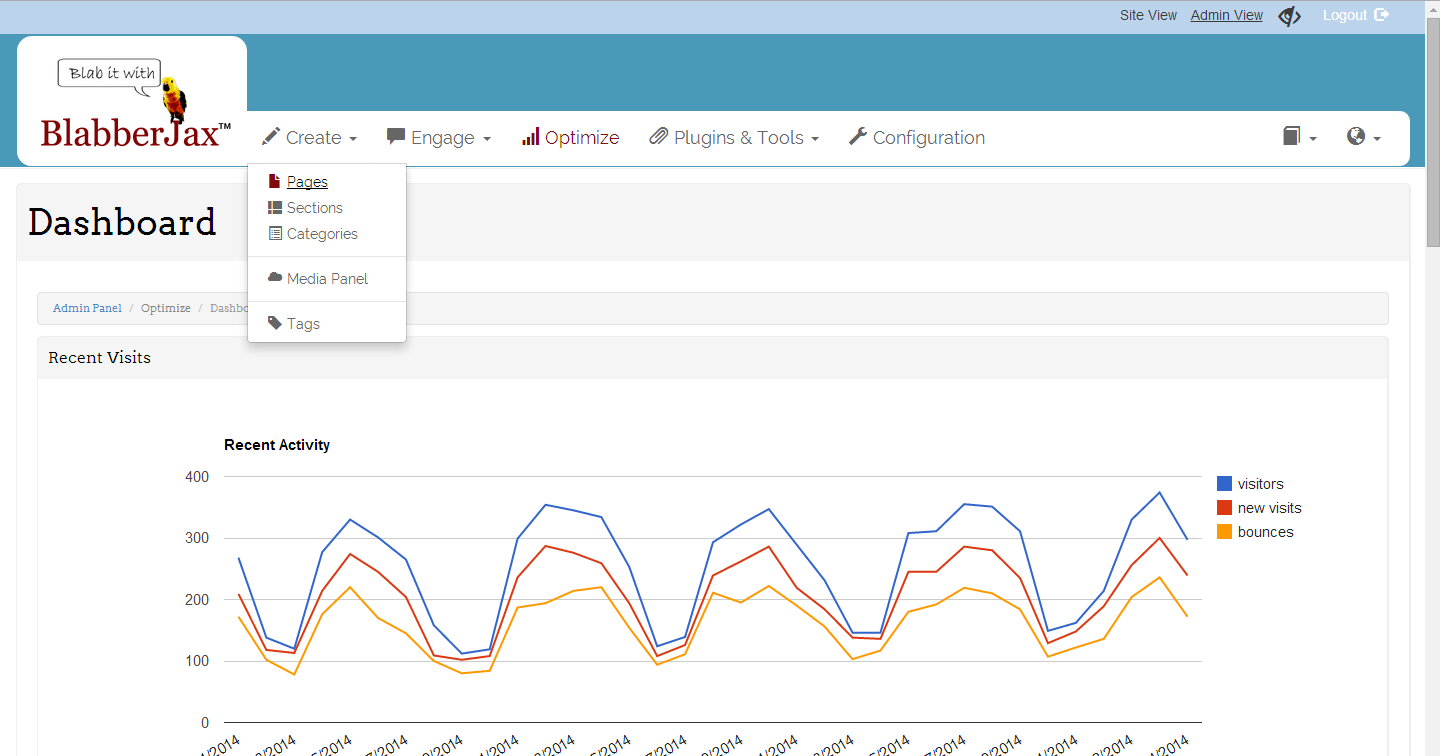Open the Plugins & Tools menu label

point(739,138)
